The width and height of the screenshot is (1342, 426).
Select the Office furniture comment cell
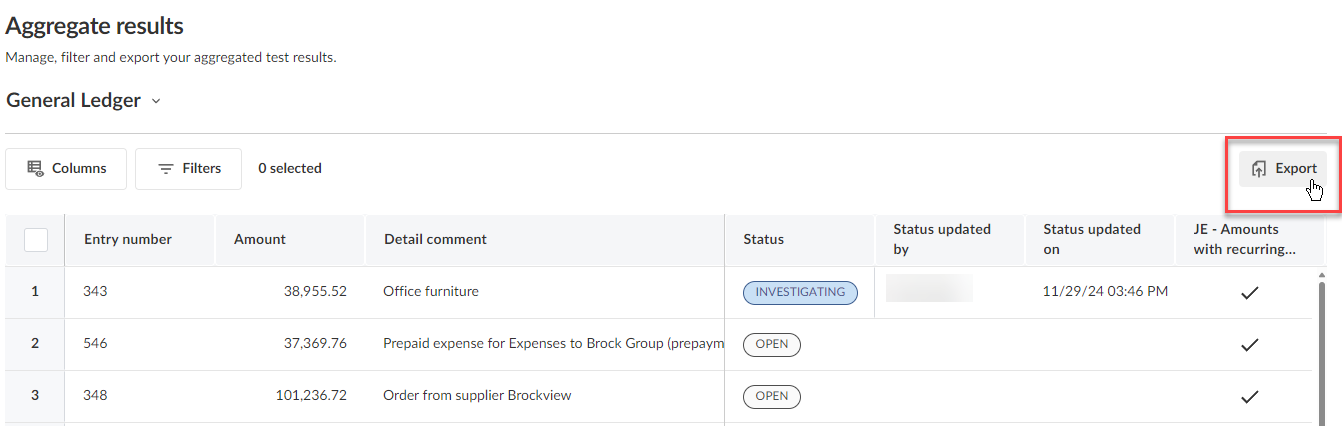(x=431, y=292)
